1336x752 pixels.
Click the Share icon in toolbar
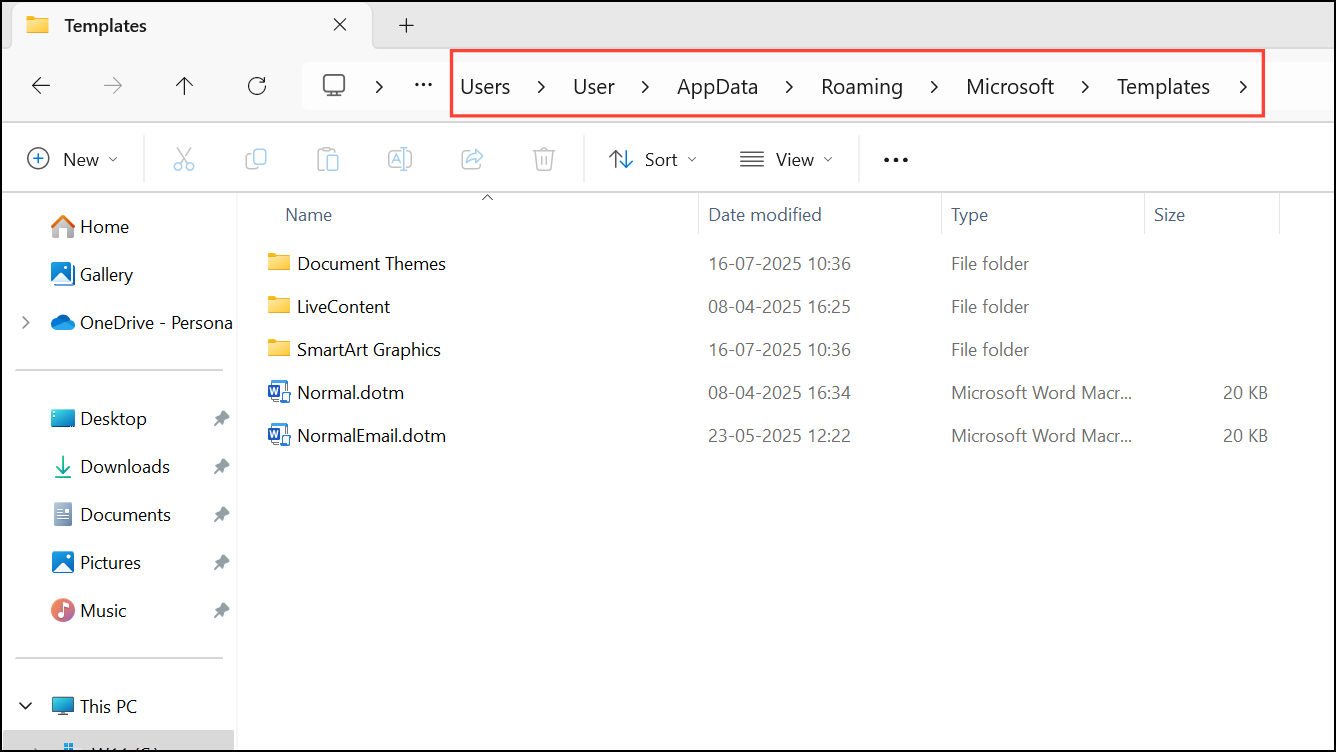pyautogui.click(x=472, y=159)
